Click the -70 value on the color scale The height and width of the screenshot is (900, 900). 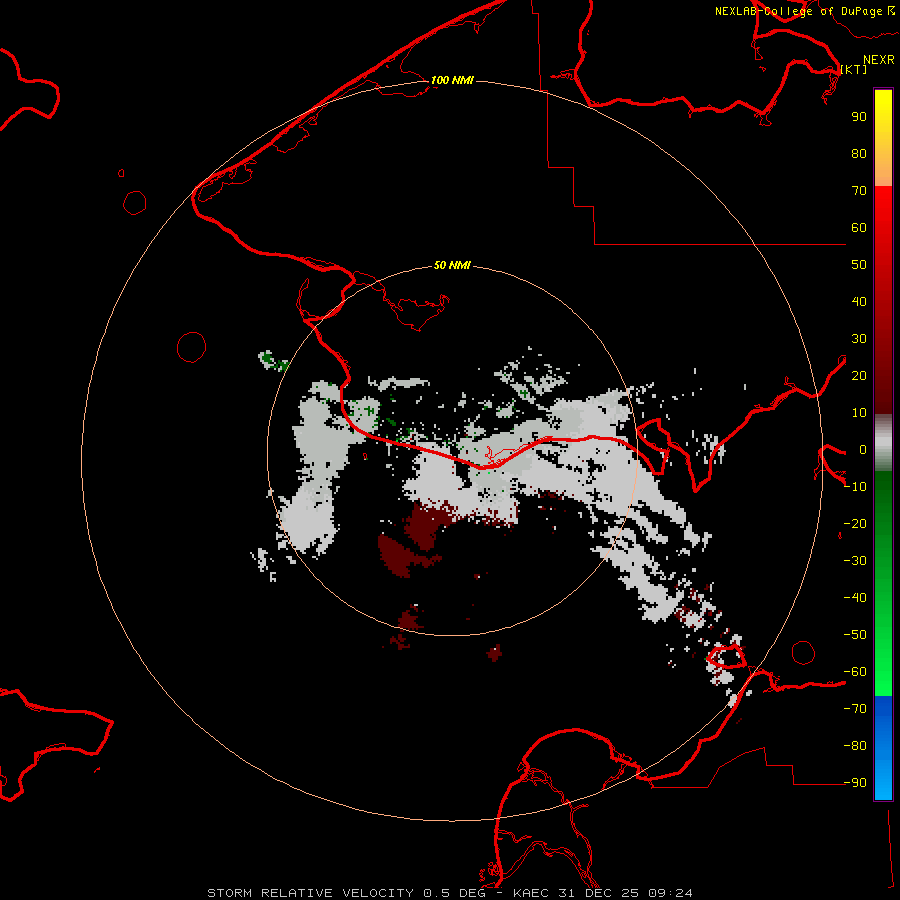pos(855,709)
